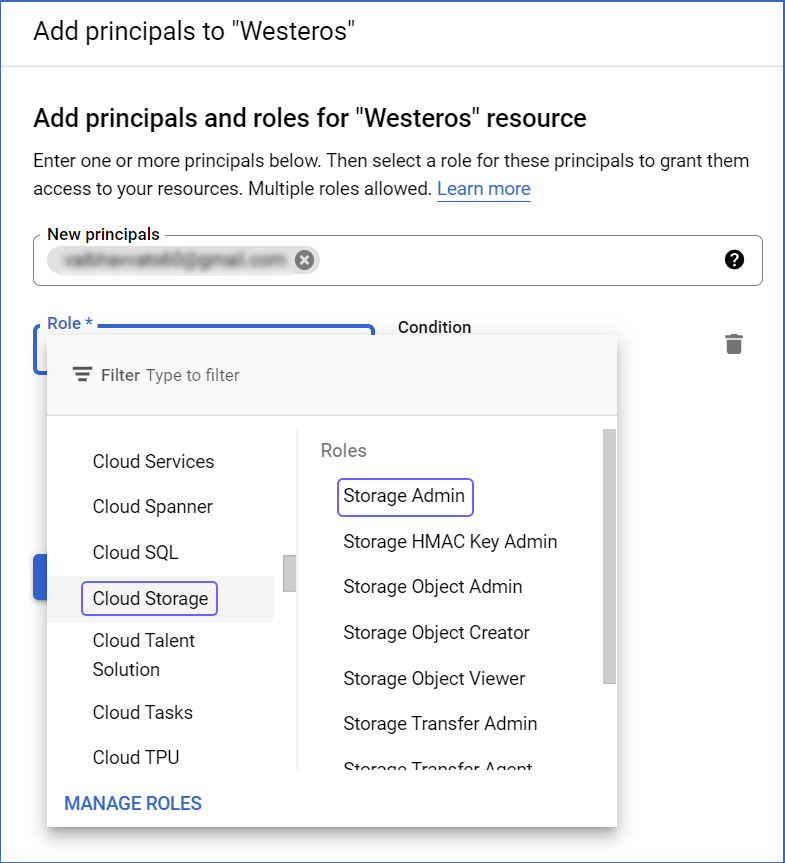785x863 pixels.
Task: Select the Storage Object Creator role
Action: 437,633
